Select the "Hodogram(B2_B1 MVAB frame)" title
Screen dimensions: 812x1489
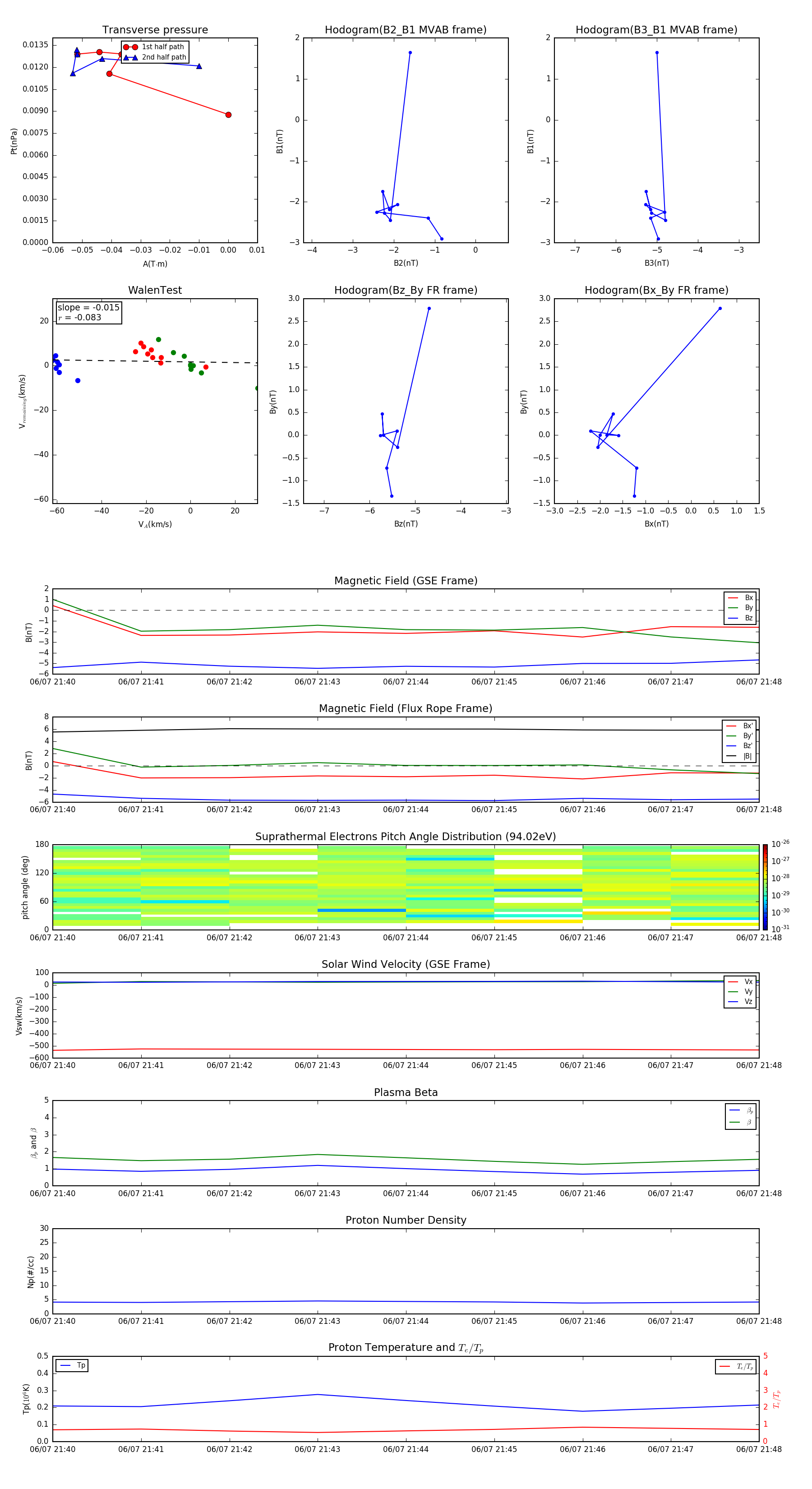[x=406, y=30]
